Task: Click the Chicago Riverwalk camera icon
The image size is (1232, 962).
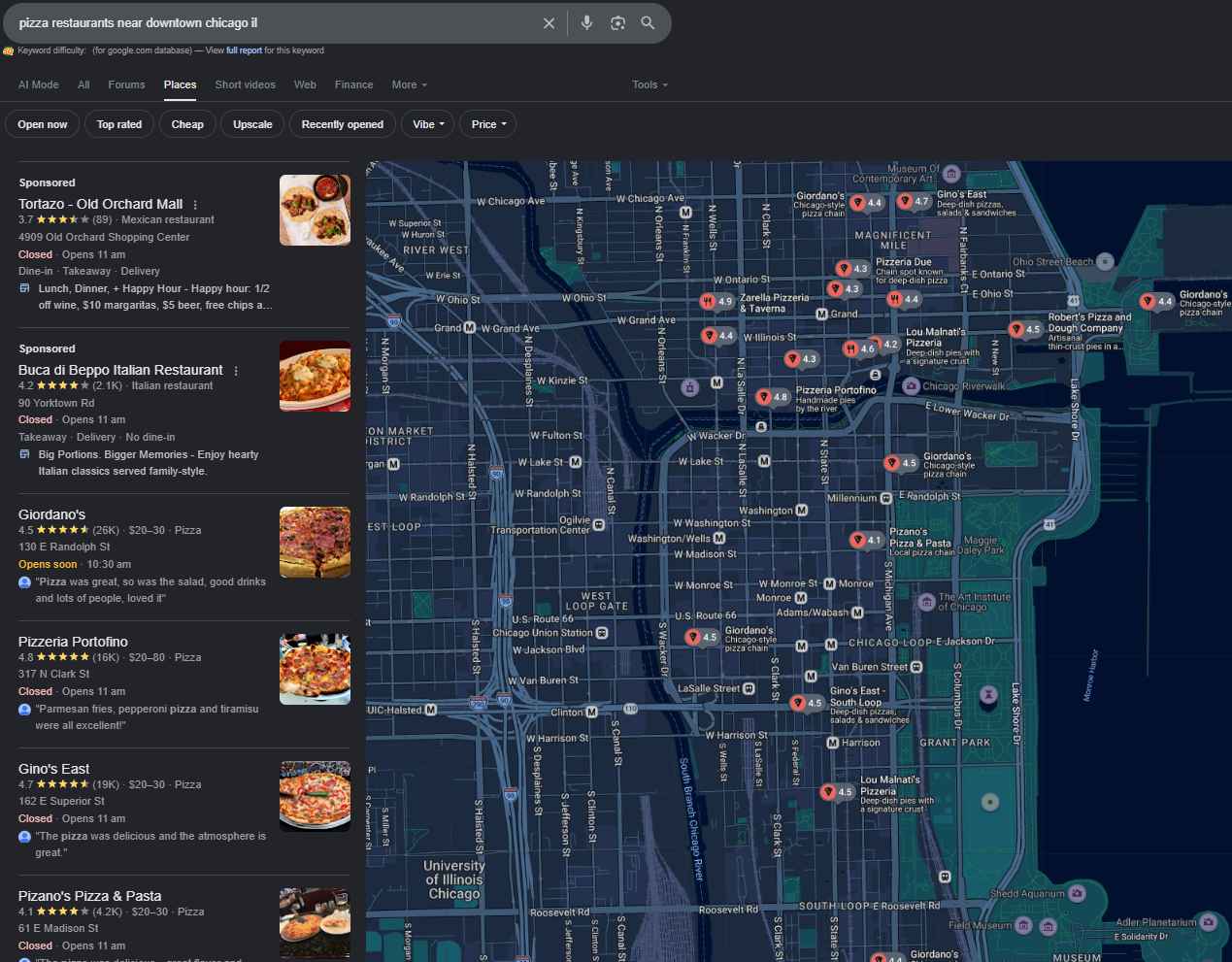Action: coord(911,386)
